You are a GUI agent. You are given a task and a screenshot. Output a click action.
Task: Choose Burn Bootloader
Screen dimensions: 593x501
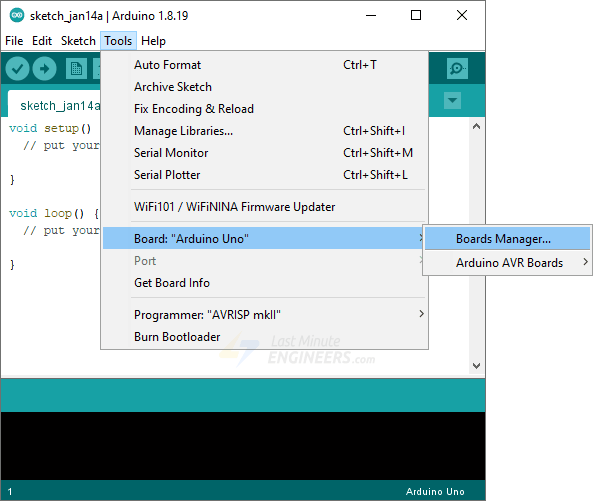pos(265,337)
